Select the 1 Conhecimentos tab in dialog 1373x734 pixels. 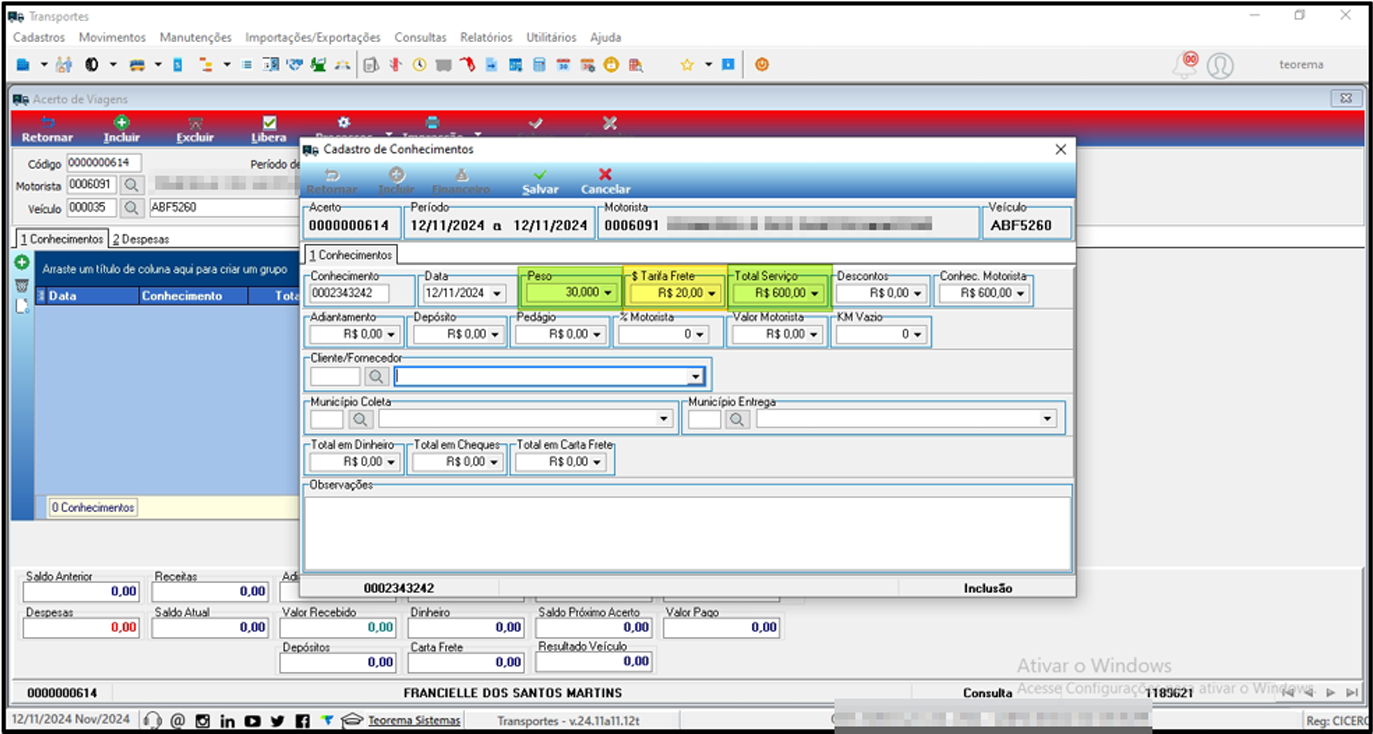pyautogui.click(x=350, y=255)
